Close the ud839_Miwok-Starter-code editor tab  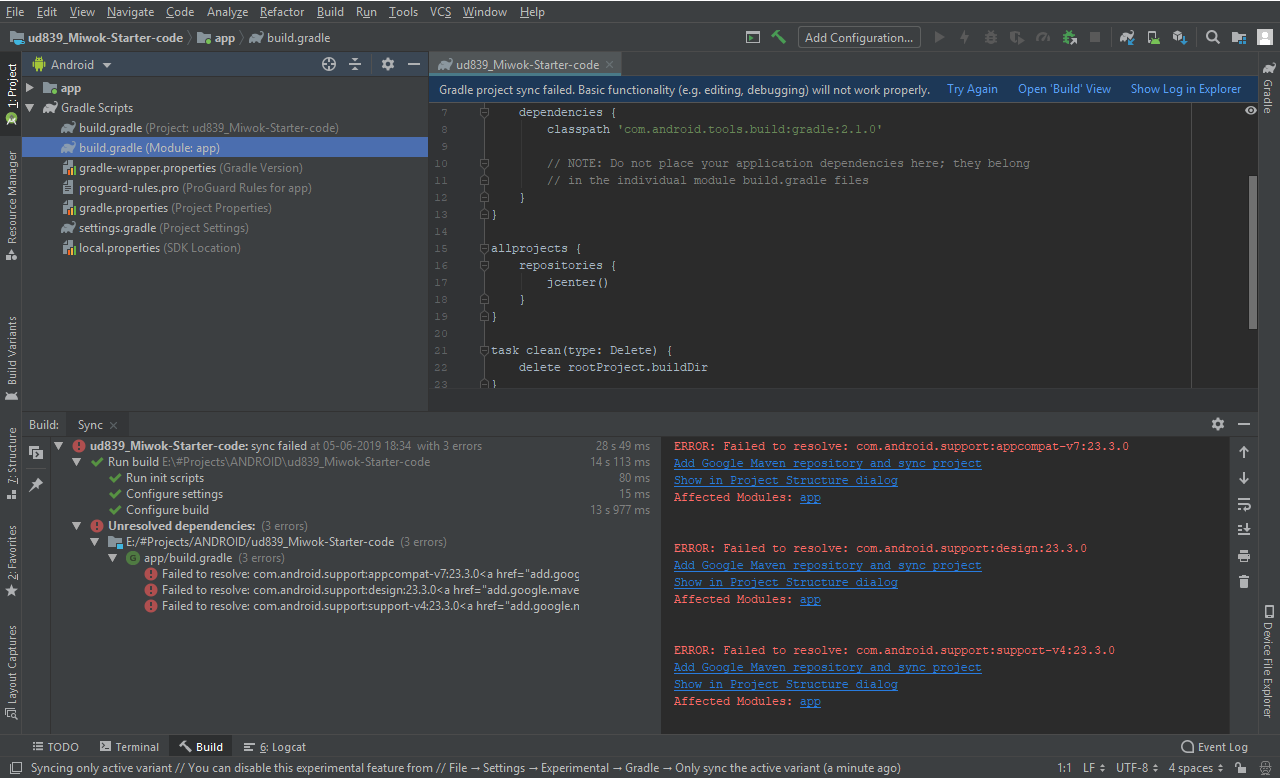(x=610, y=64)
